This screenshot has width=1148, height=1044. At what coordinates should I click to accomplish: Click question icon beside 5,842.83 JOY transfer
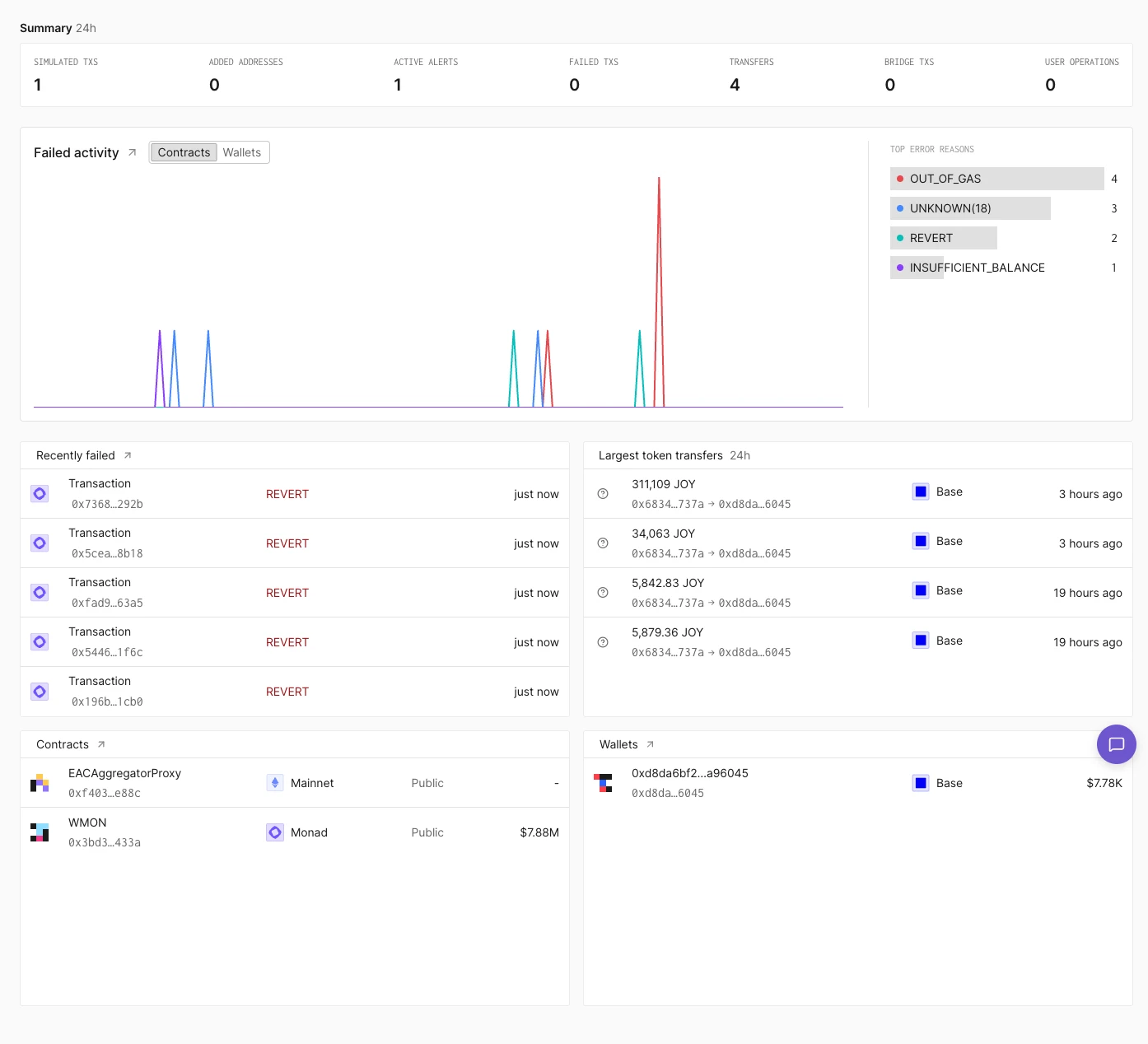[603, 593]
